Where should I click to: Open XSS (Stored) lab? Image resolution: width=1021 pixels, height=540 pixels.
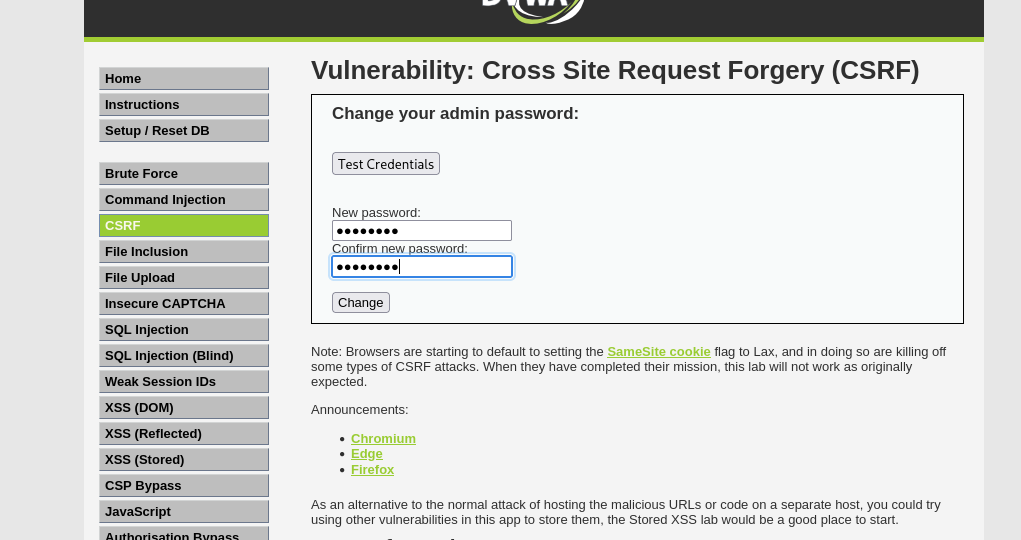coord(184,460)
